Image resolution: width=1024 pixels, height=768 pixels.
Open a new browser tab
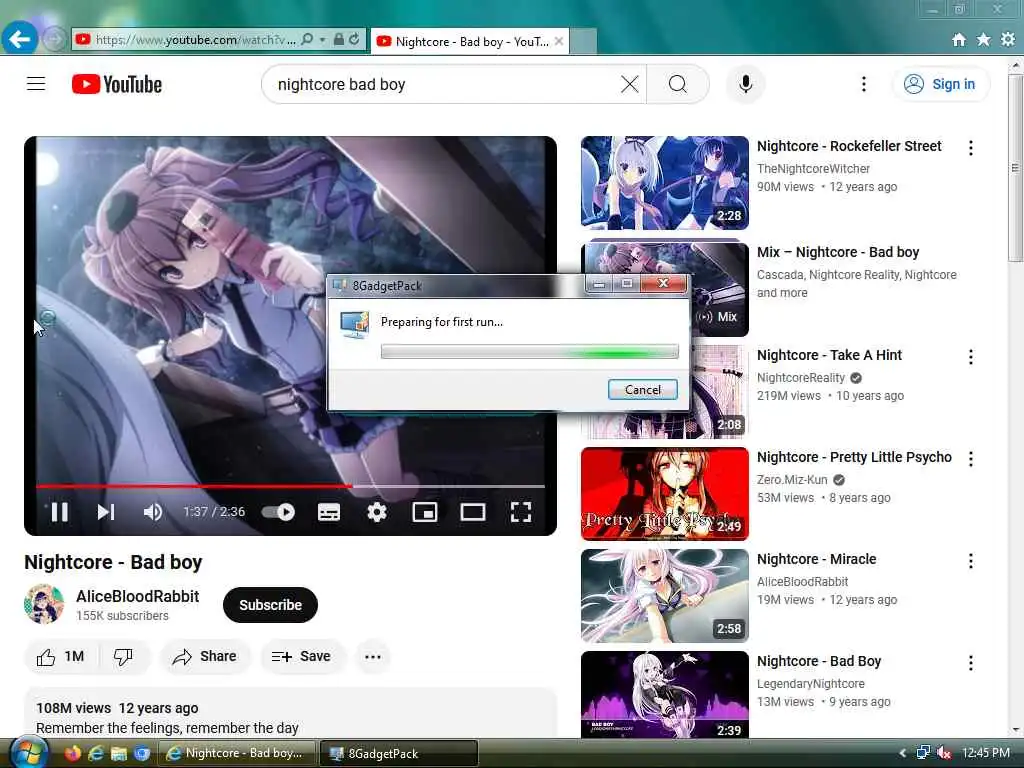coord(583,41)
